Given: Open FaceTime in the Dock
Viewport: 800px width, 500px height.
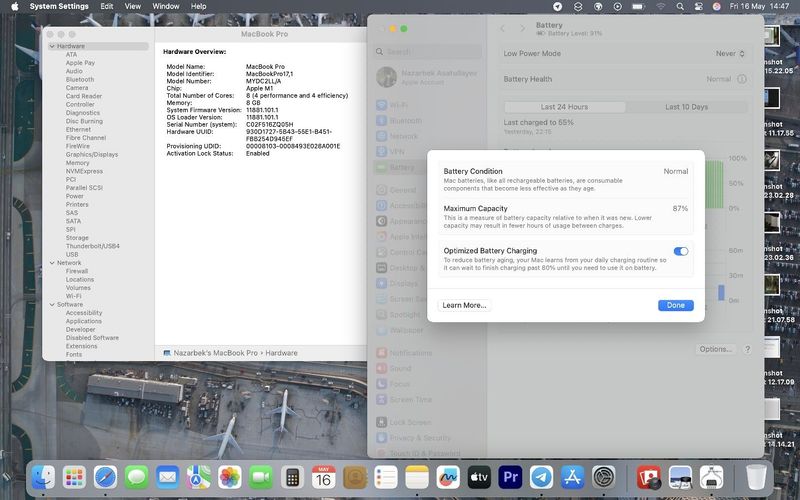Looking at the screenshot, I should pos(261,478).
